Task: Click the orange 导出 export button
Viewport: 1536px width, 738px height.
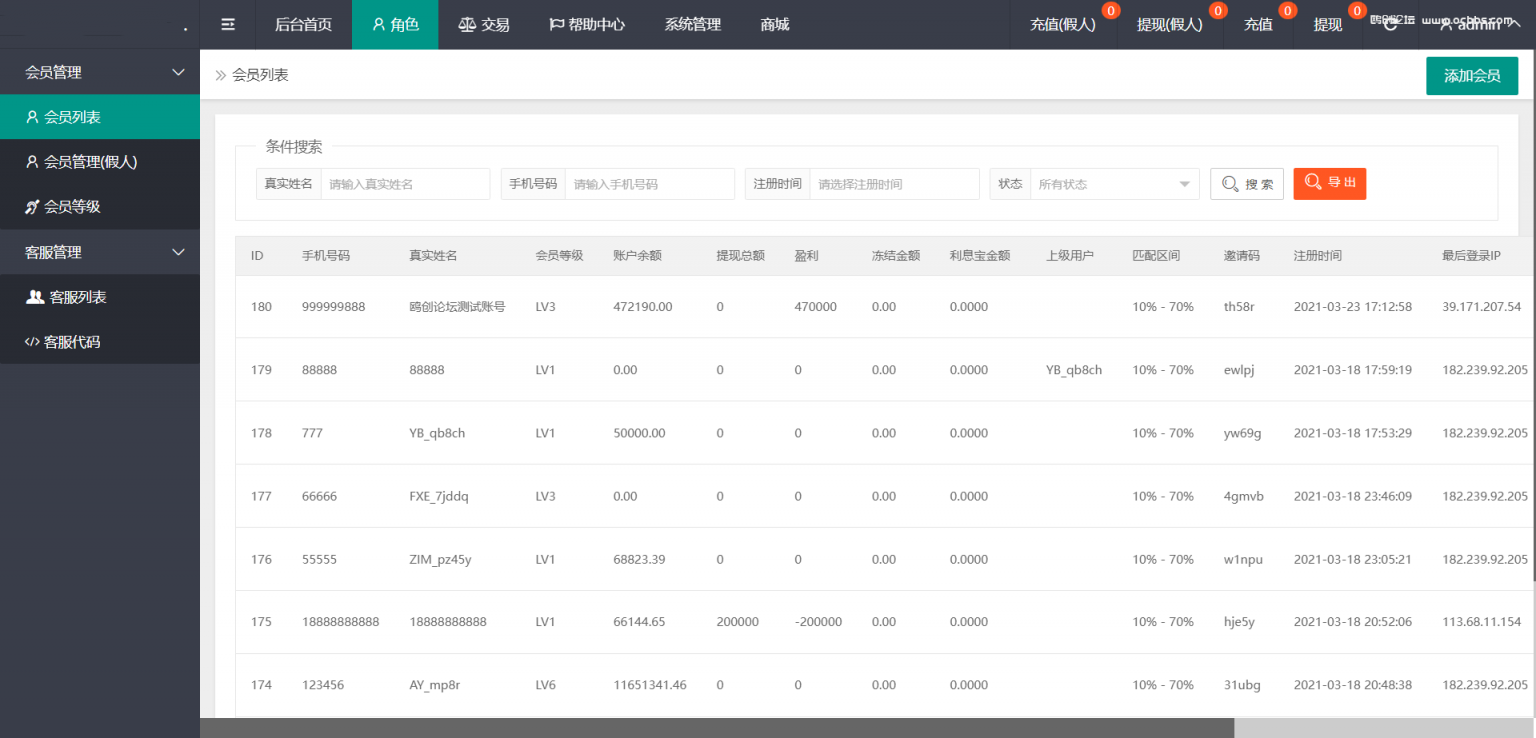Action: [1329, 183]
